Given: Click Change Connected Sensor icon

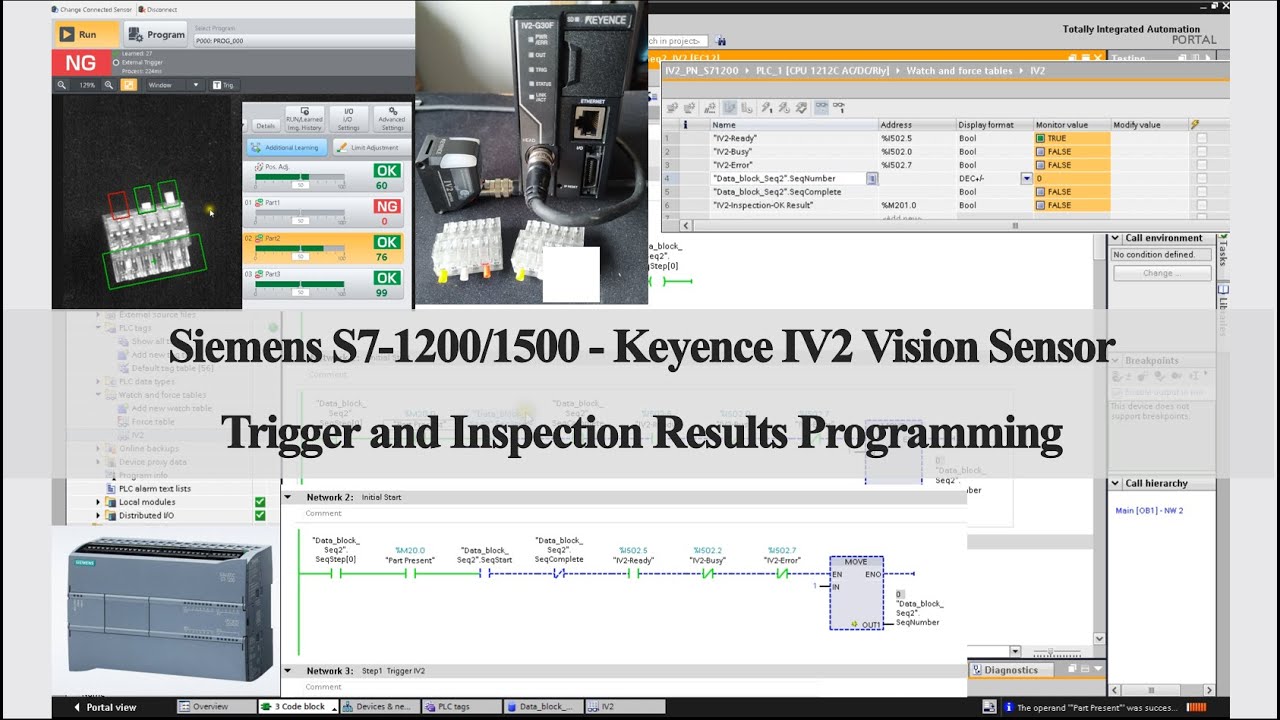Looking at the screenshot, I should click(56, 9).
